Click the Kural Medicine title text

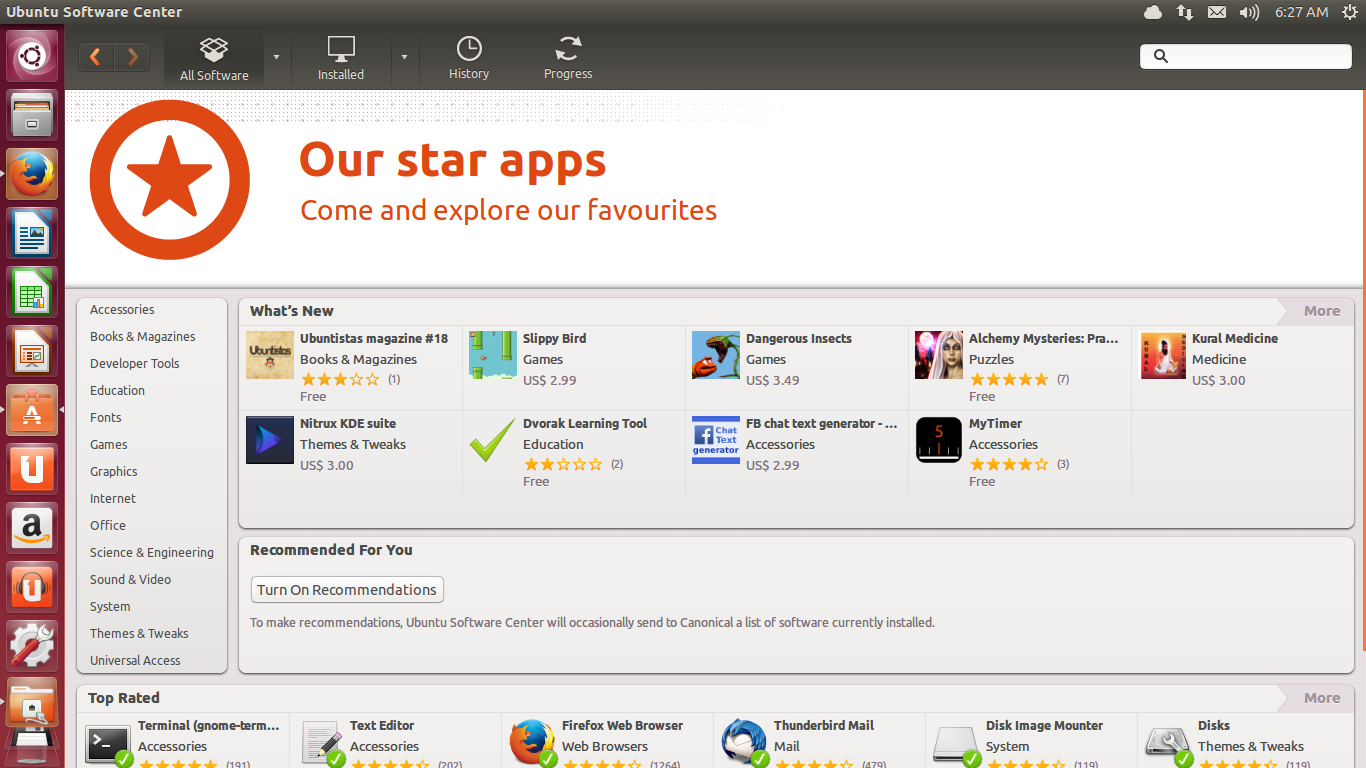[x=1235, y=339]
